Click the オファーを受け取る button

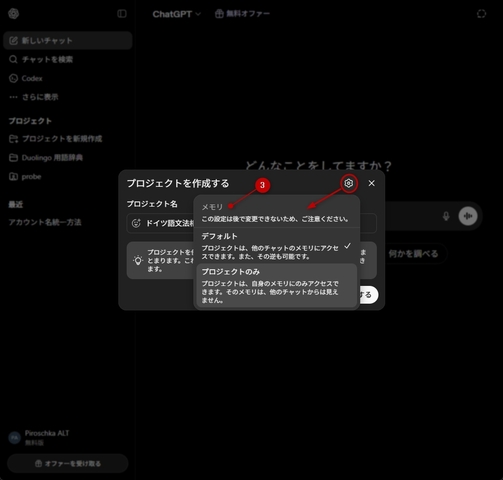(x=68, y=463)
